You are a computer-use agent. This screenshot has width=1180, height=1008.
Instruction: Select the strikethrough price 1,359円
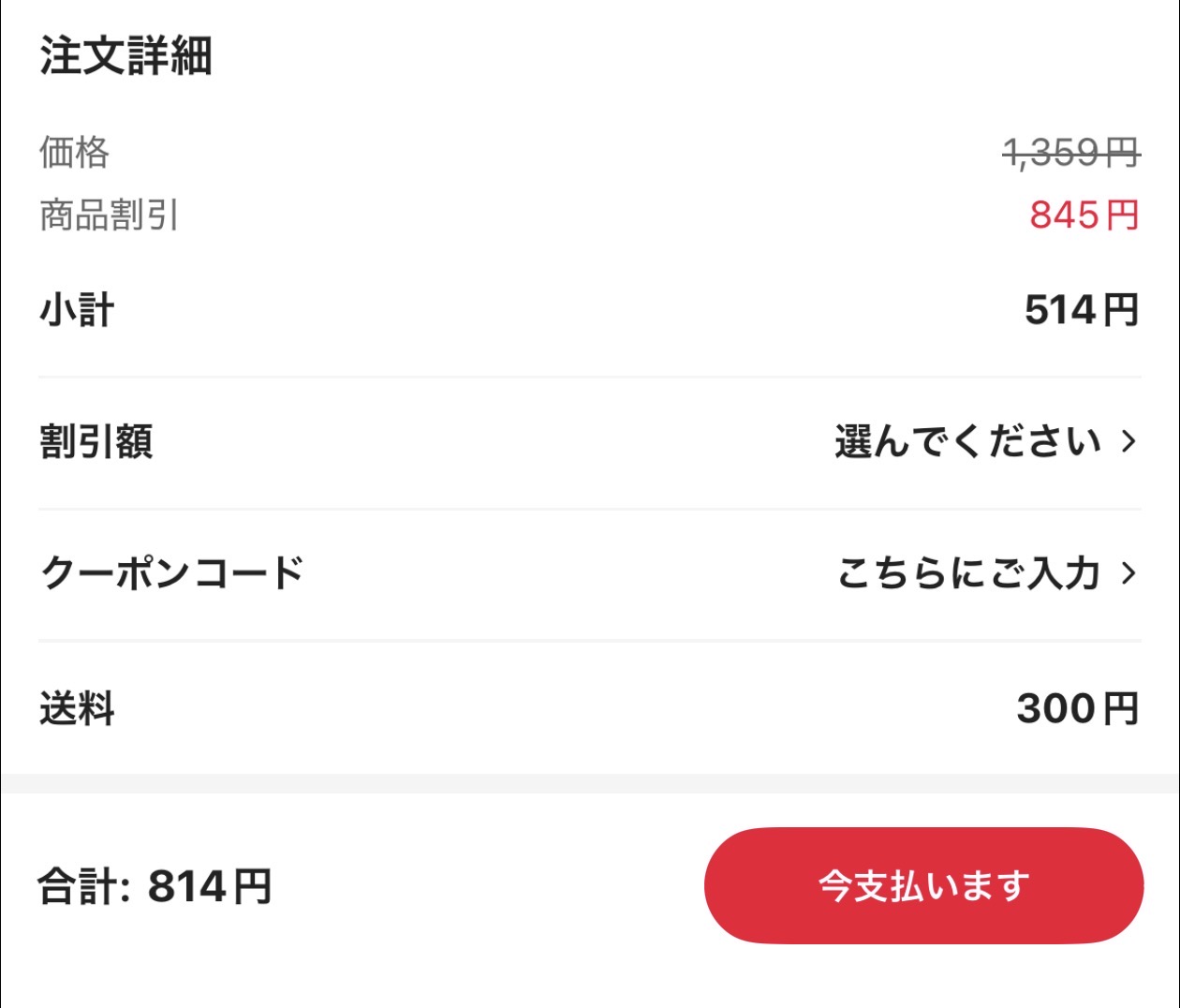pos(1070,153)
